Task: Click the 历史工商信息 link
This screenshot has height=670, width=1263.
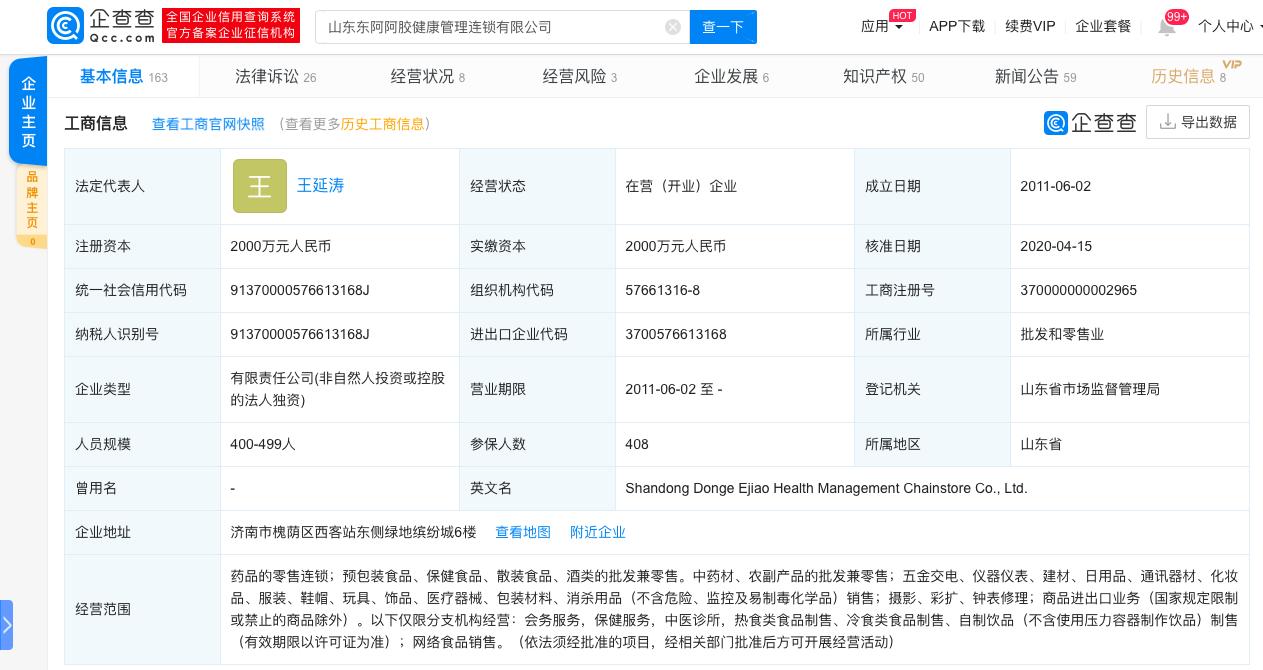Action: coord(381,124)
